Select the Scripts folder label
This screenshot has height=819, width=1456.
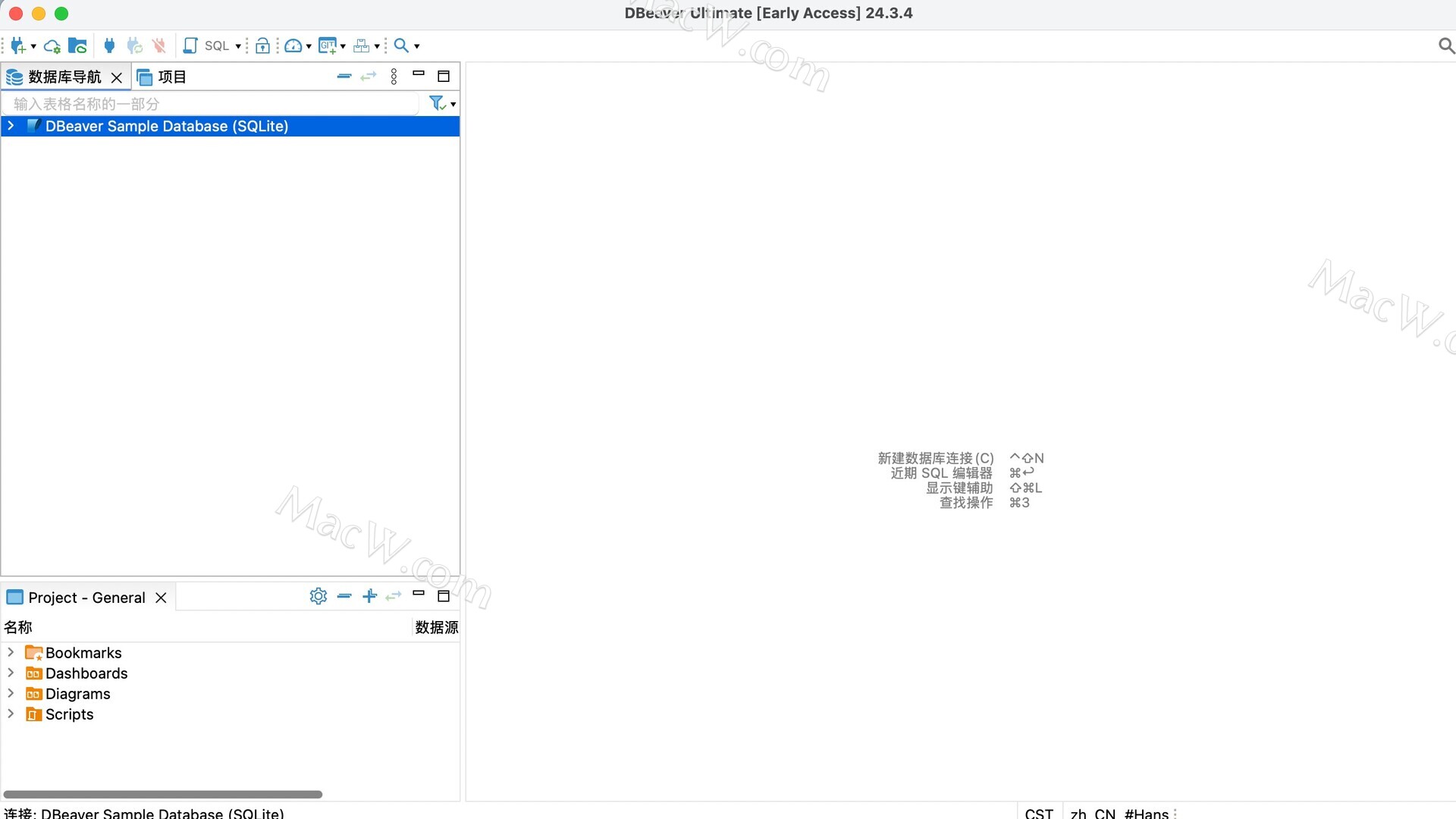click(x=70, y=714)
